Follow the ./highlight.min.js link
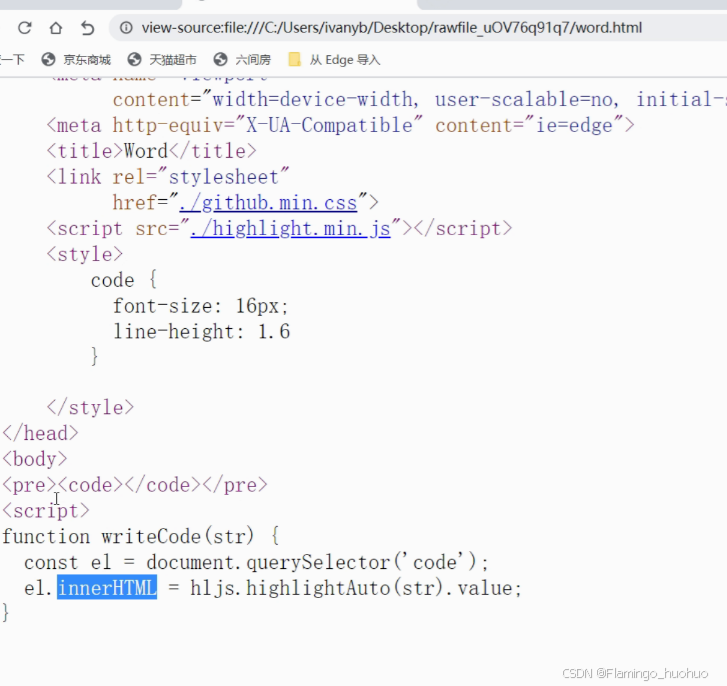Viewport: 727px width, 686px height. tap(290, 229)
